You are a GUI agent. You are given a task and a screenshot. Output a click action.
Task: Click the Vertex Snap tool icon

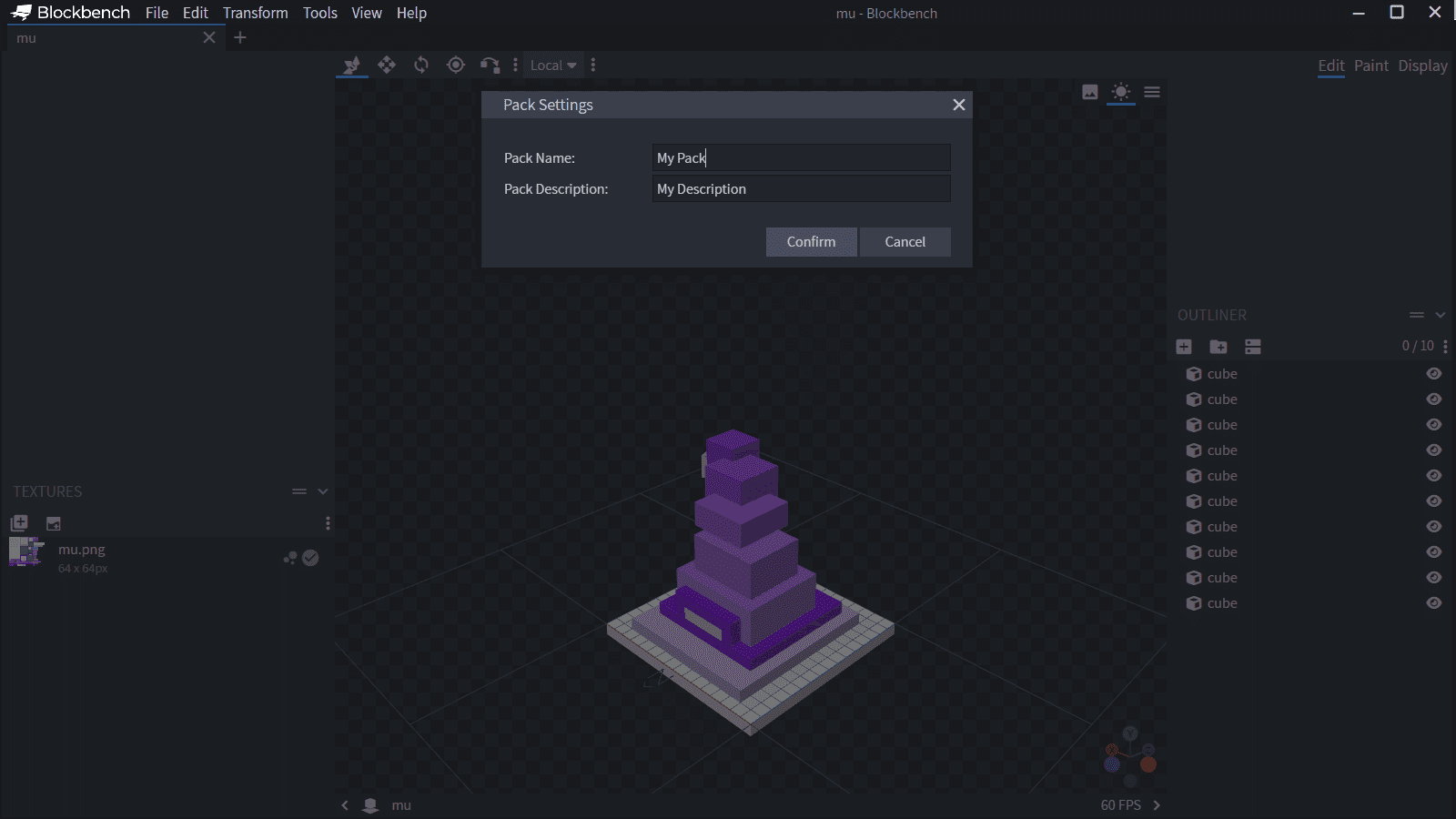tap(490, 65)
